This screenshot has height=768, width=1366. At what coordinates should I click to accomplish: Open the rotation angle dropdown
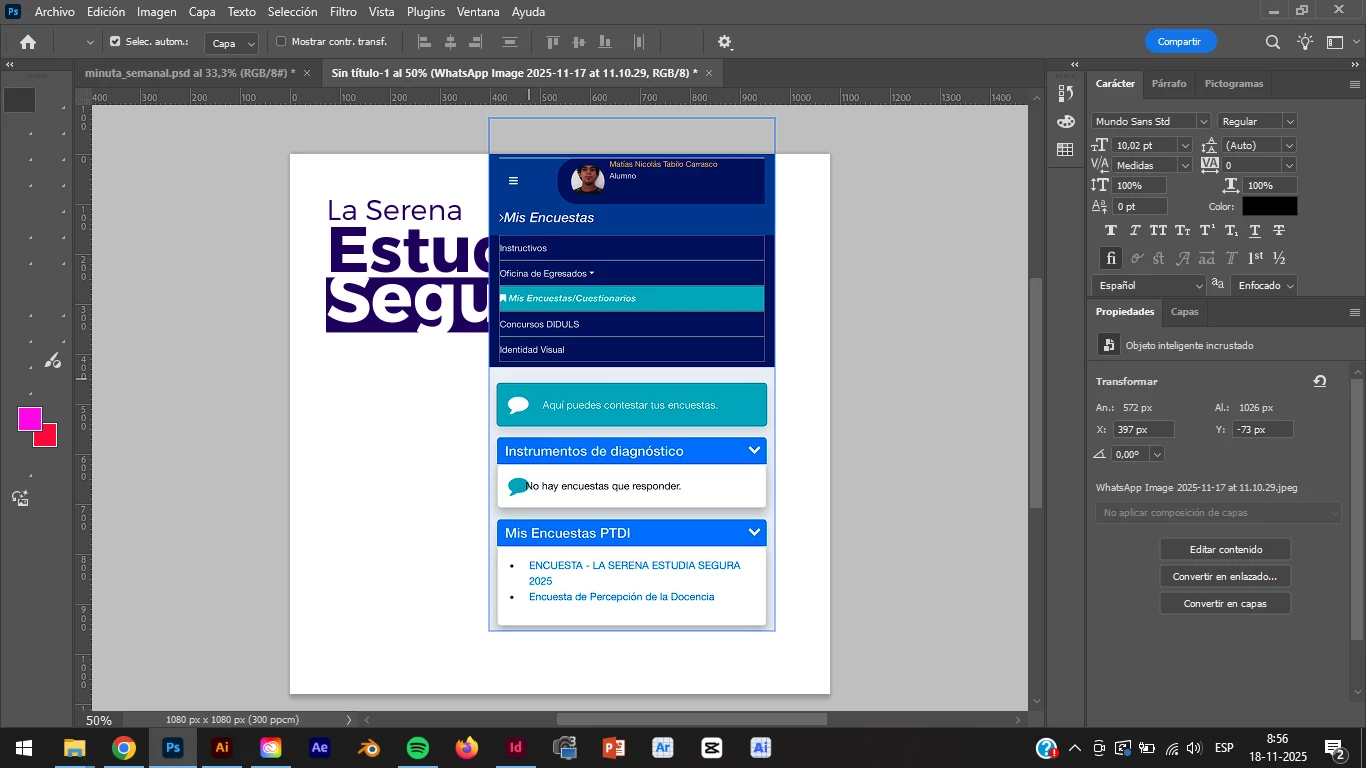[1157, 454]
